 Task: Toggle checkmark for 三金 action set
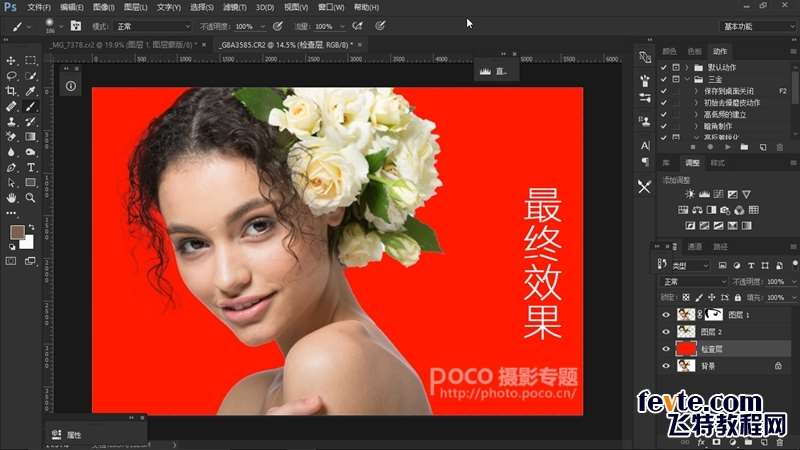tap(663, 79)
